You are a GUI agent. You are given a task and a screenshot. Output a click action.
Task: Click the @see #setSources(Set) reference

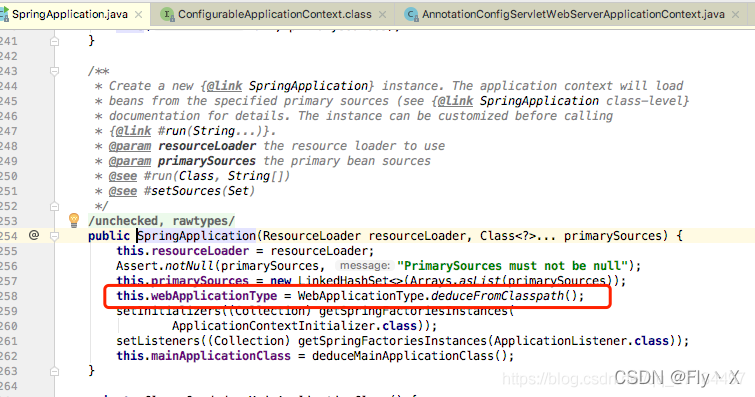[x=182, y=191]
